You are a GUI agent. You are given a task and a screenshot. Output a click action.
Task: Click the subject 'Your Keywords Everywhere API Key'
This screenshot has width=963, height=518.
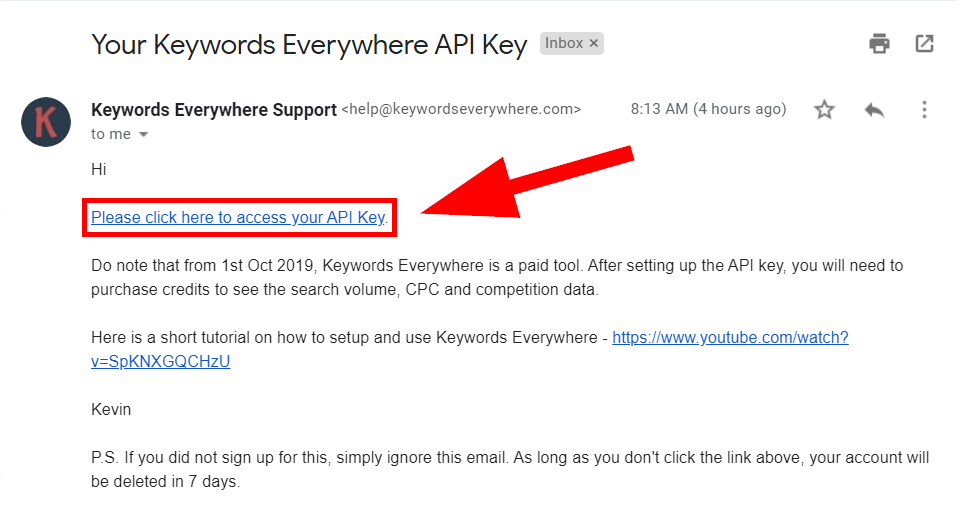pos(309,45)
